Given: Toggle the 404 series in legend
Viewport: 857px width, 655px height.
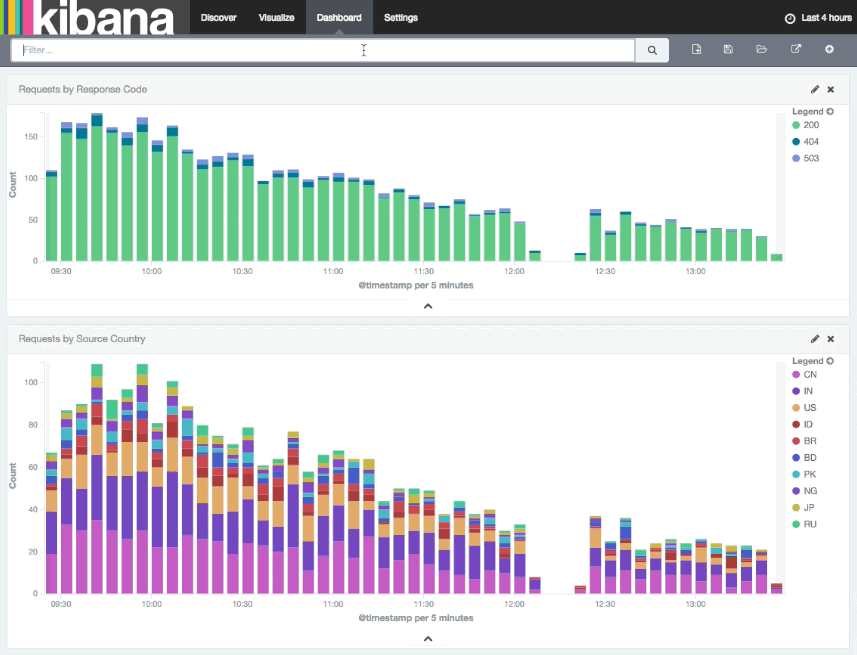Looking at the screenshot, I should click(811, 142).
